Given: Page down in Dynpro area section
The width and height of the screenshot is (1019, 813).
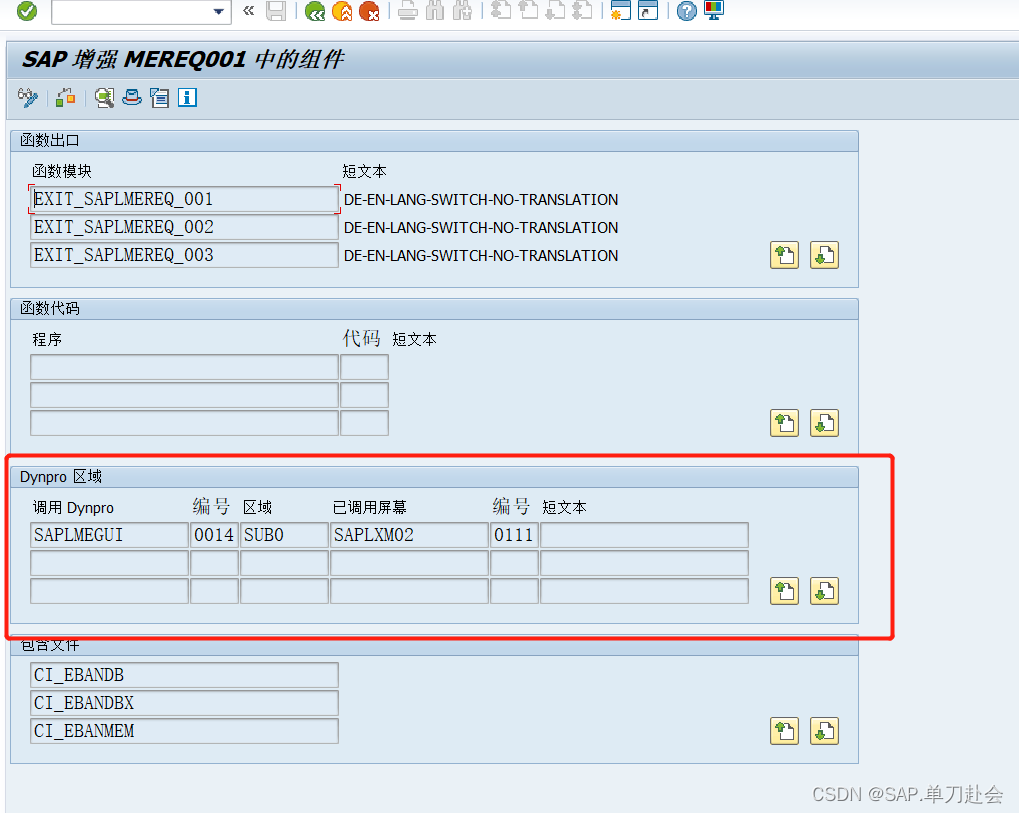Looking at the screenshot, I should 824,591.
